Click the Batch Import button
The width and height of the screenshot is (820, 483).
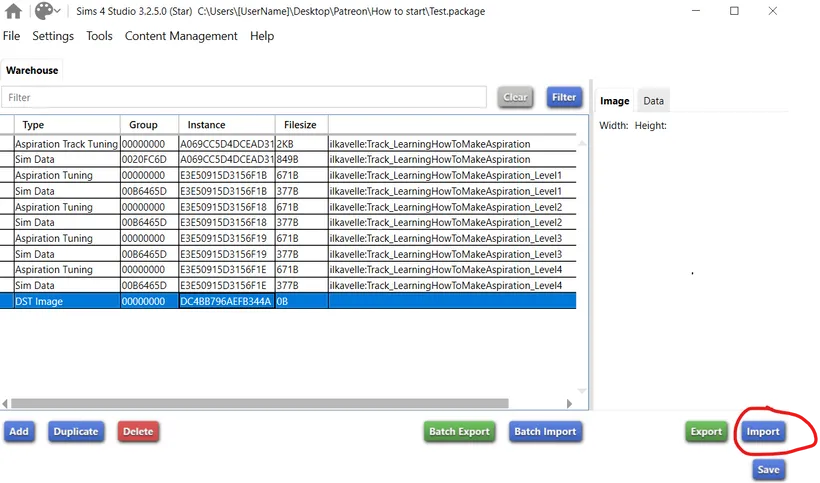(545, 432)
